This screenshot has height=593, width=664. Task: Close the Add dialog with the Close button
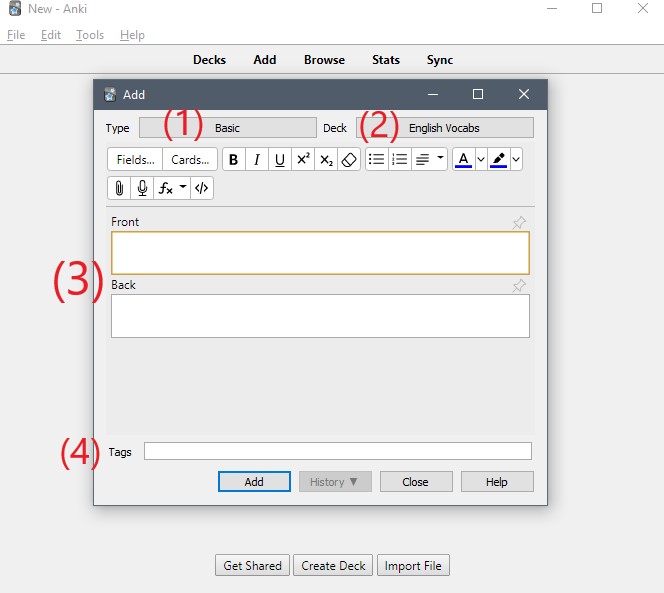[x=416, y=482]
